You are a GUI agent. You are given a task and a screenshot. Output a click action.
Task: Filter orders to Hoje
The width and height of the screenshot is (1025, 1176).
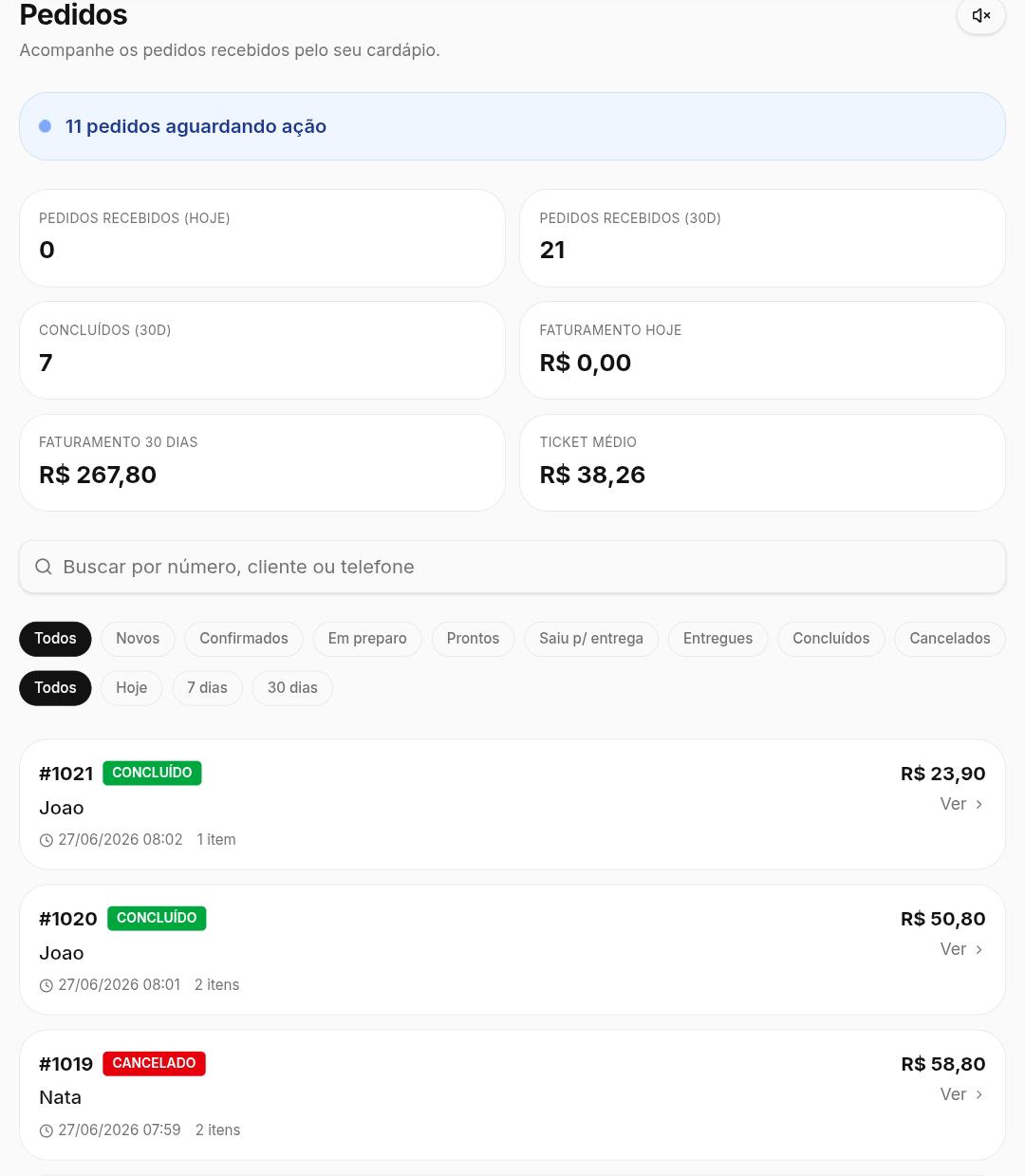[132, 688]
